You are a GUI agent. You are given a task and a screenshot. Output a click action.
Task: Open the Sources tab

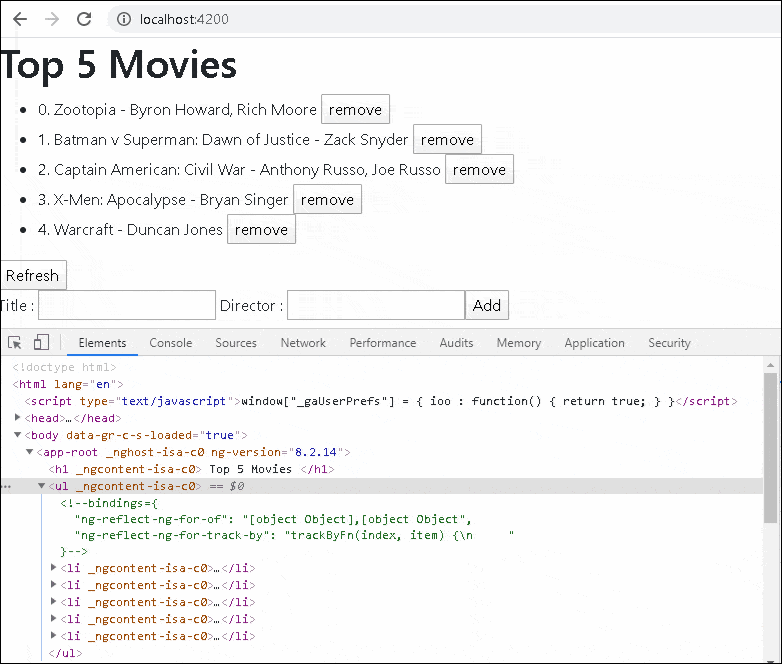click(x=236, y=343)
